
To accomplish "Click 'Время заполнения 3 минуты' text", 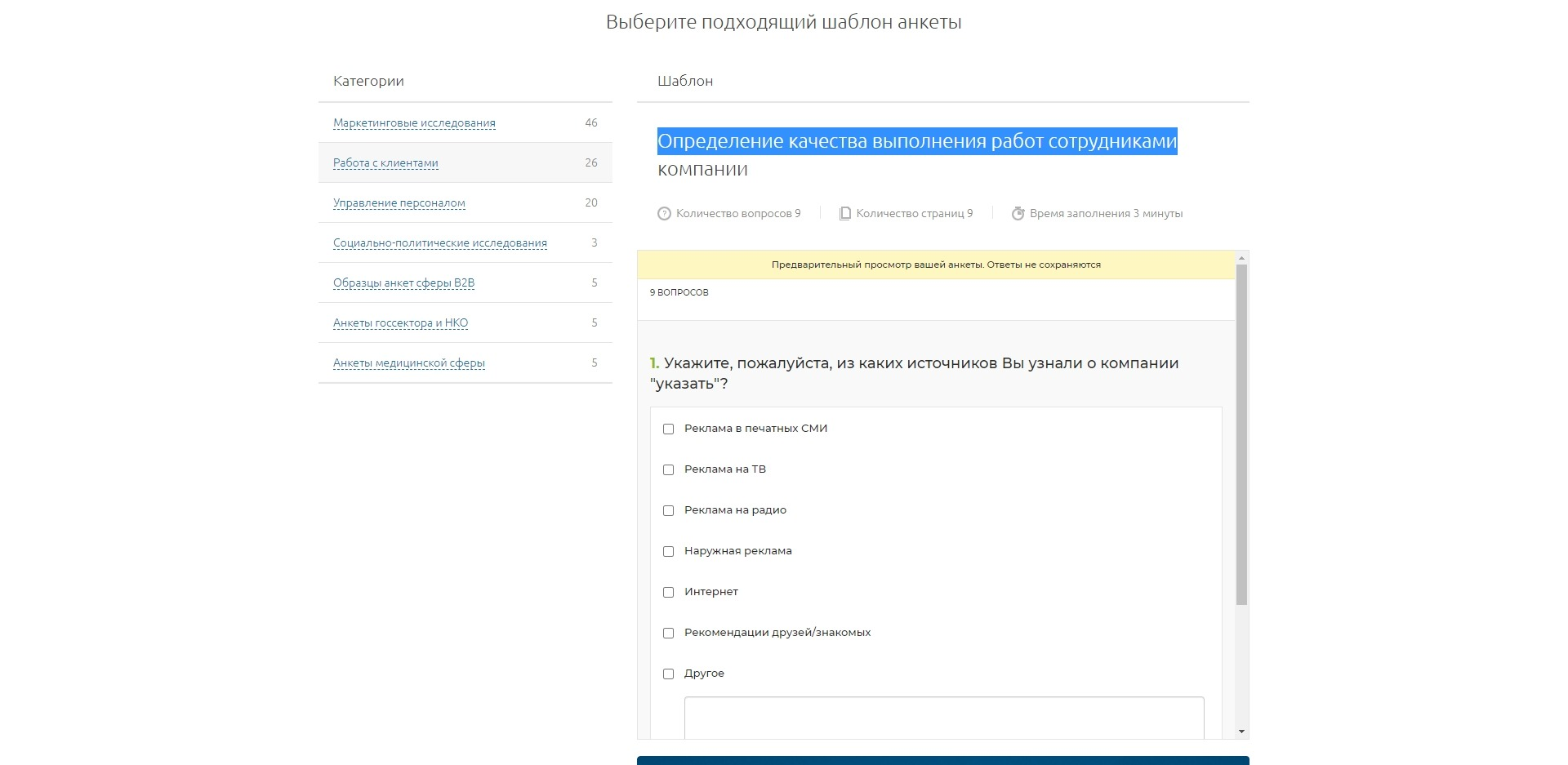I will point(1106,214).
